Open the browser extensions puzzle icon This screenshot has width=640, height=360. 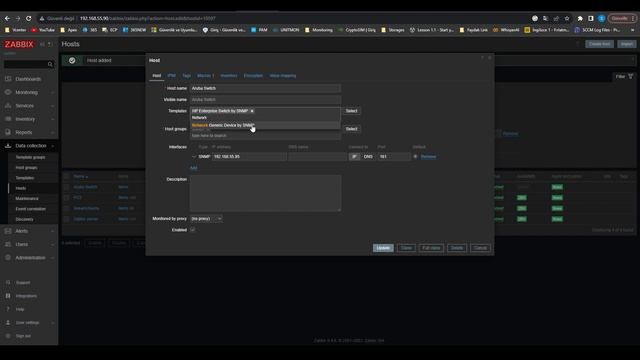pos(580,18)
